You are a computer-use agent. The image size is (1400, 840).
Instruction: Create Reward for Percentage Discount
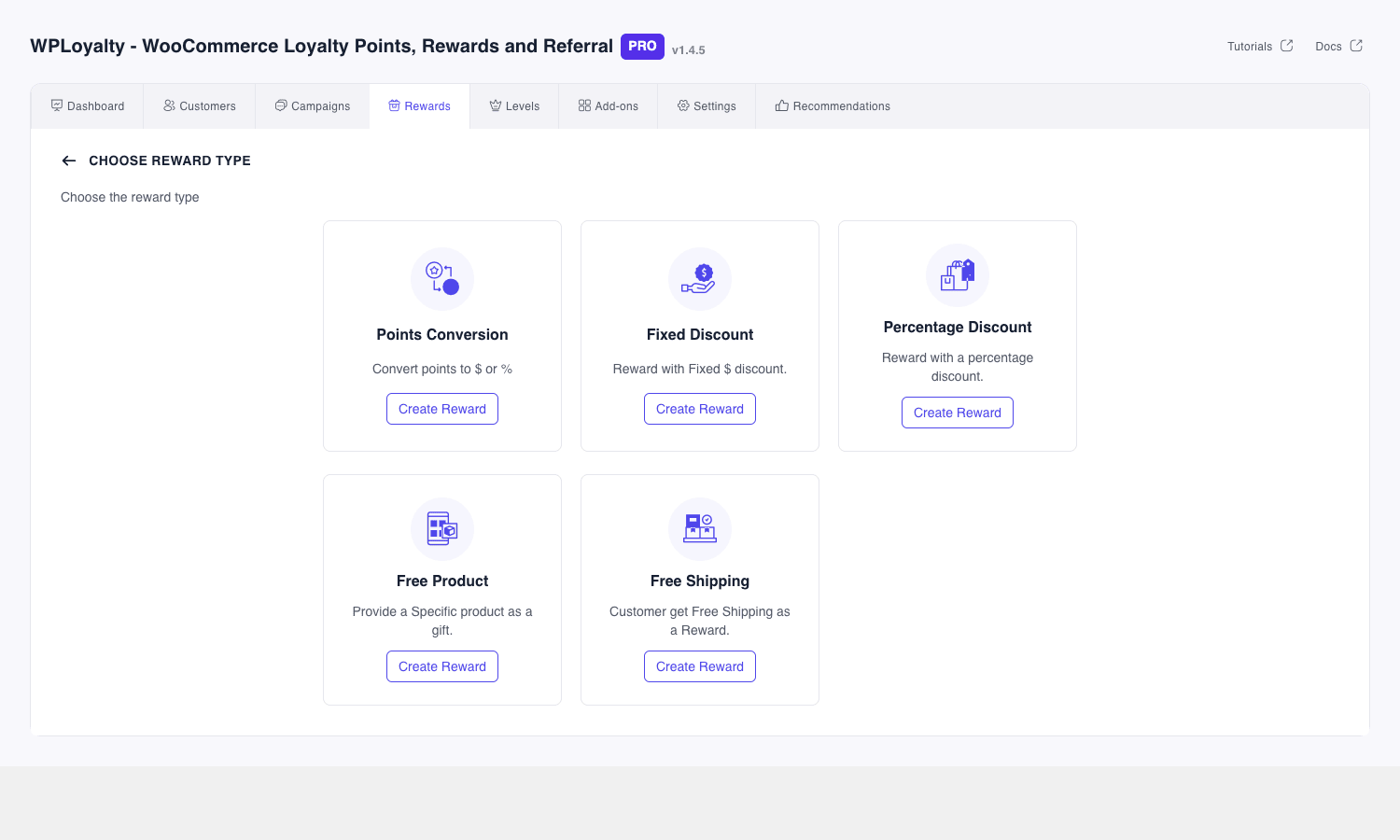[958, 413]
